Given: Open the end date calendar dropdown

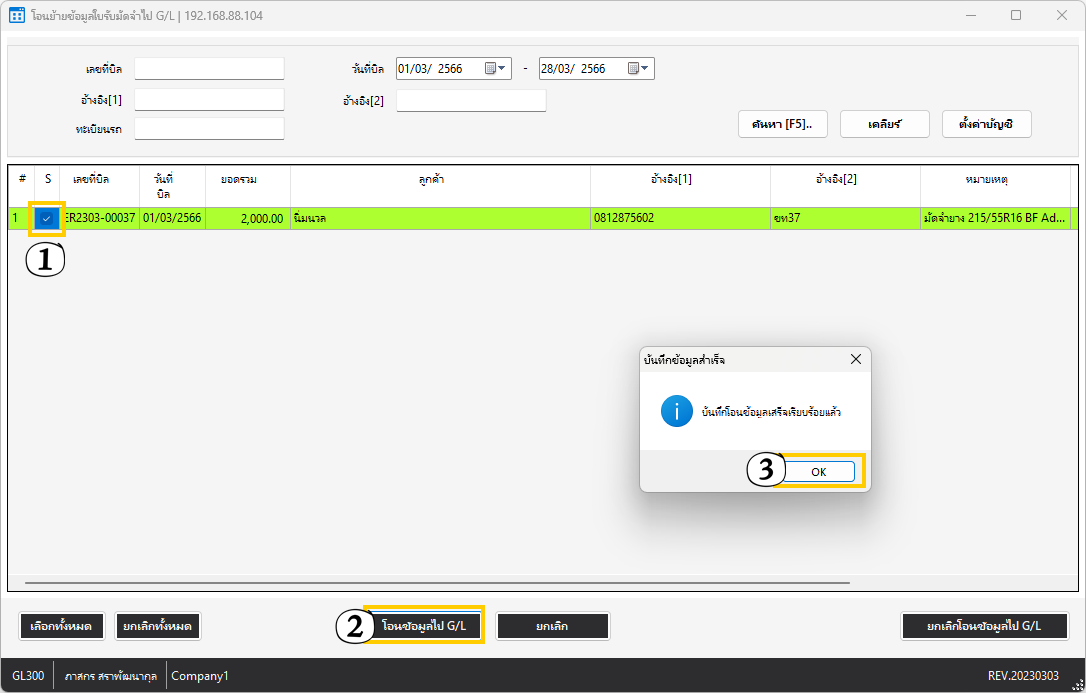Looking at the screenshot, I should coord(638,69).
